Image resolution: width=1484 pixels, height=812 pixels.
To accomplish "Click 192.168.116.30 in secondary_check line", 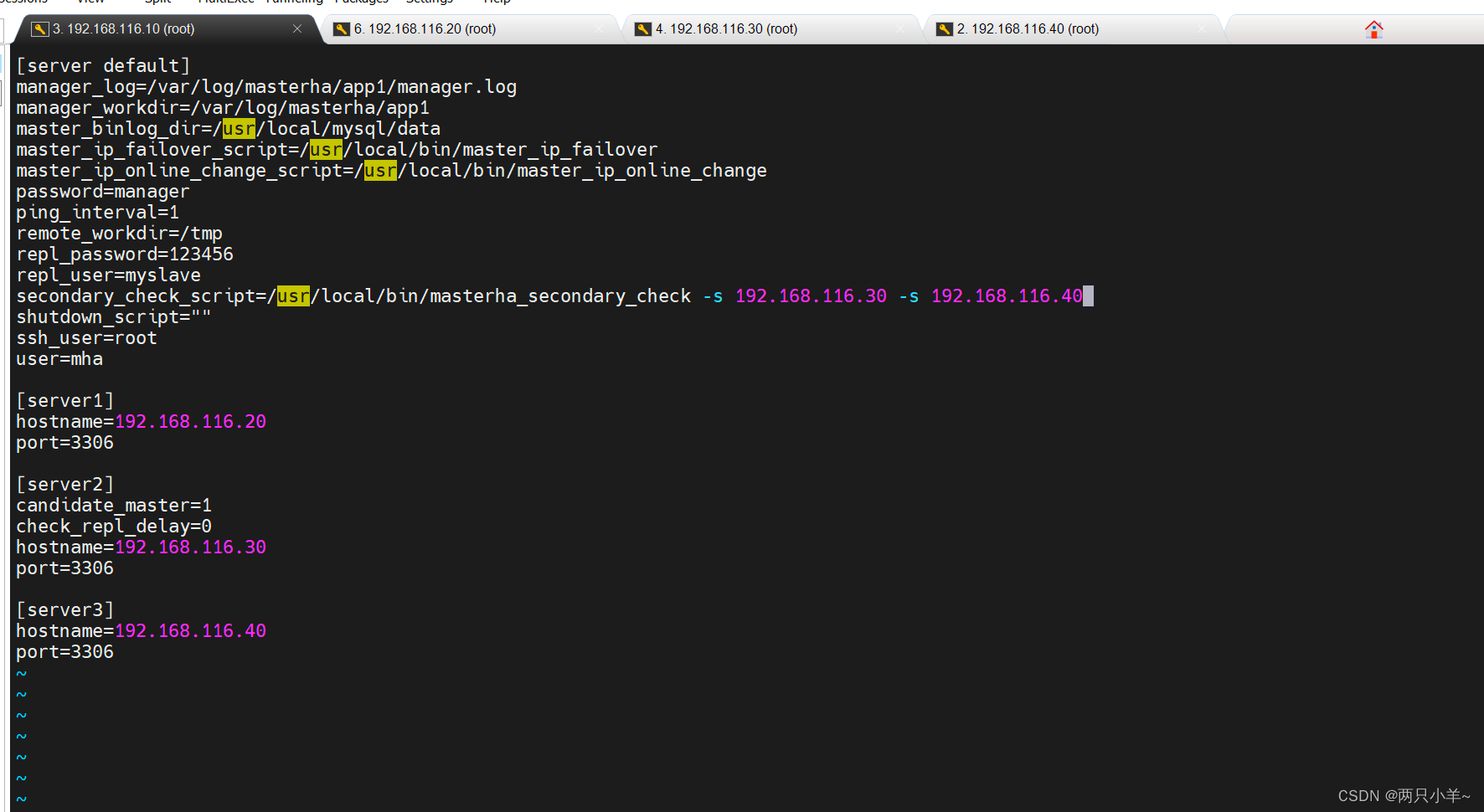I will pyautogui.click(x=811, y=296).
